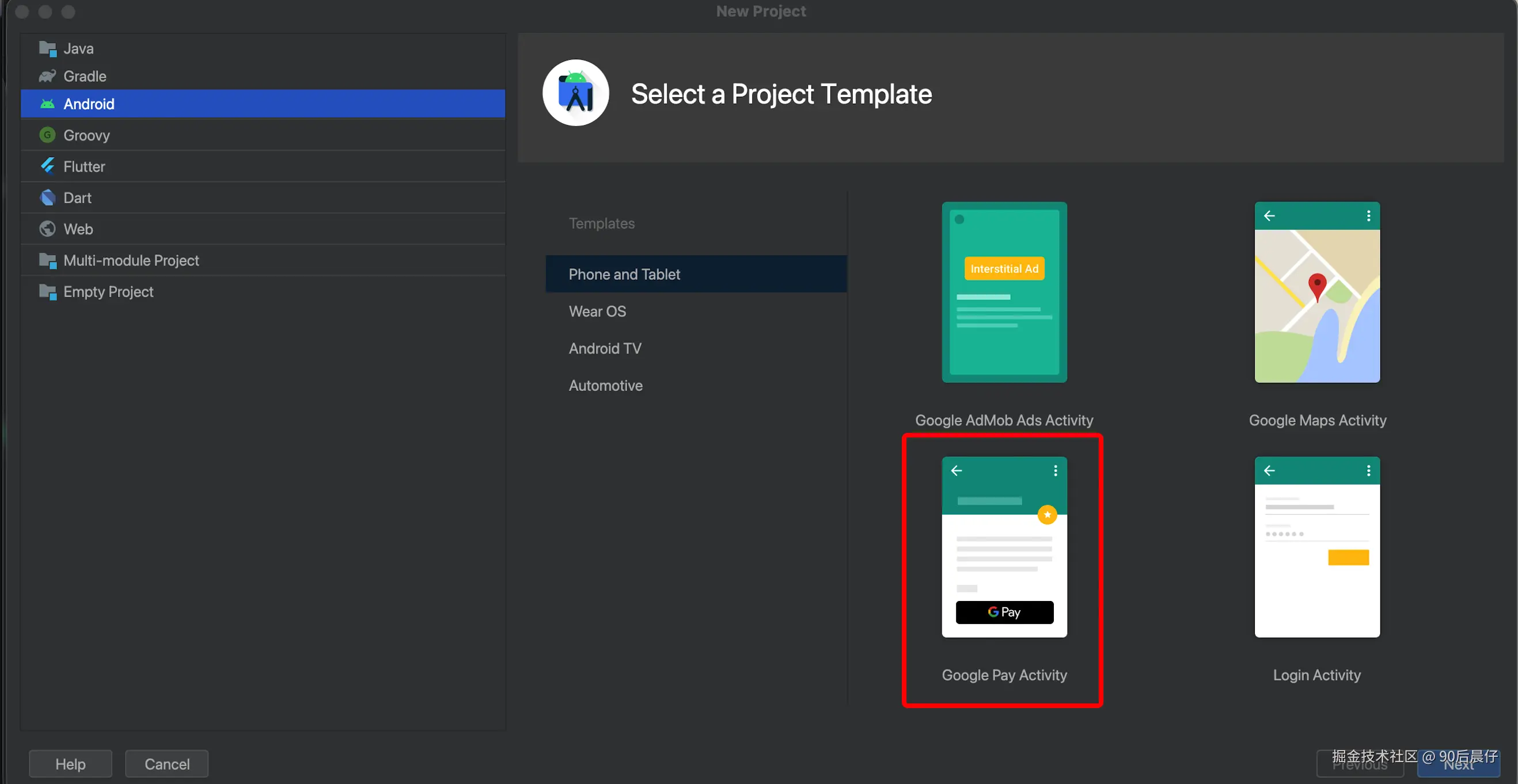Click the Java folder icon
Image resolution: width=1518 pixels, height=784 pixels.
[x=47, y=48]
